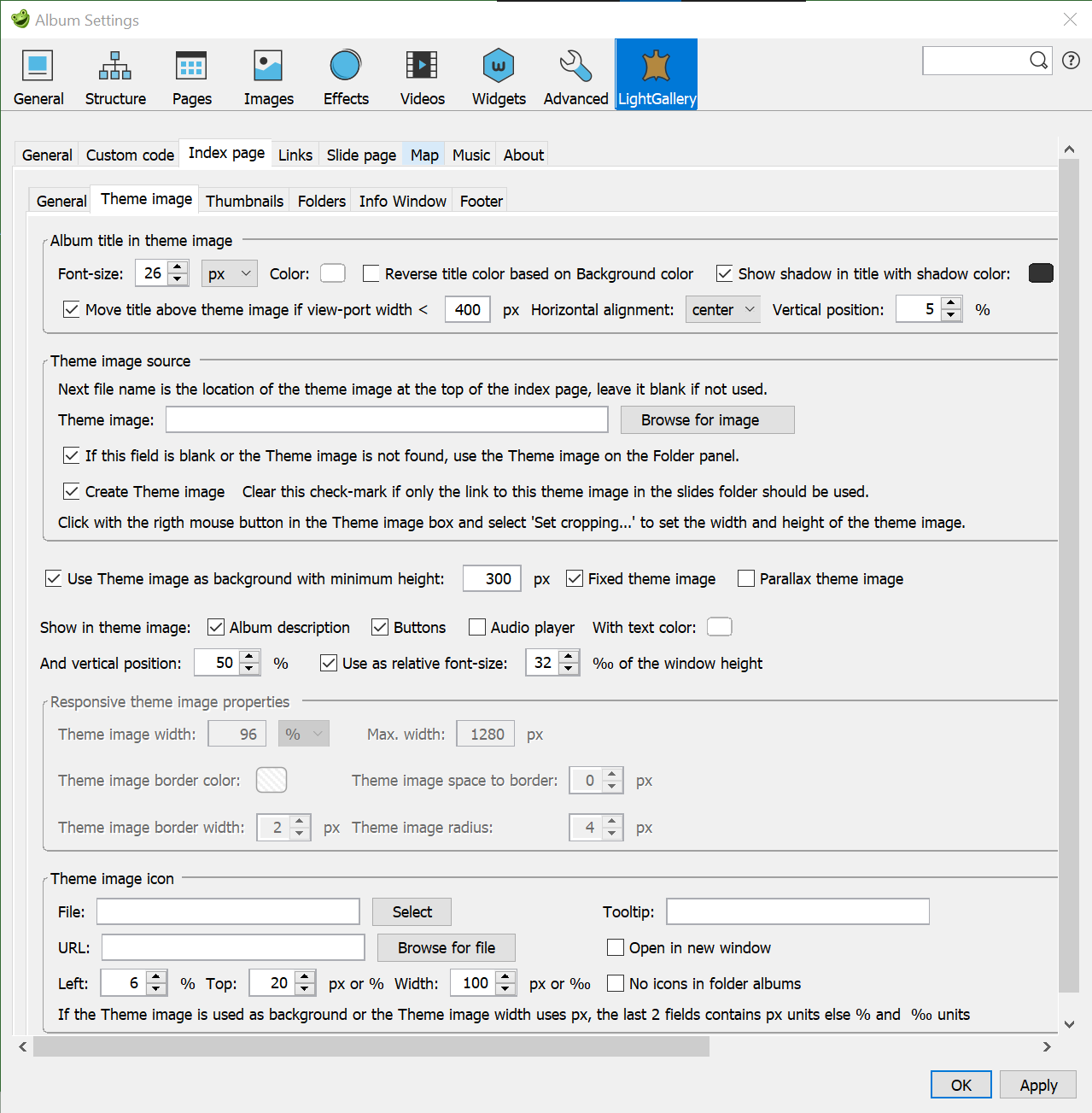The width and height of the screenshot is (1092, 1113).
Task: Enable Reverse title color based on Background color
Action: coord(371,273)
